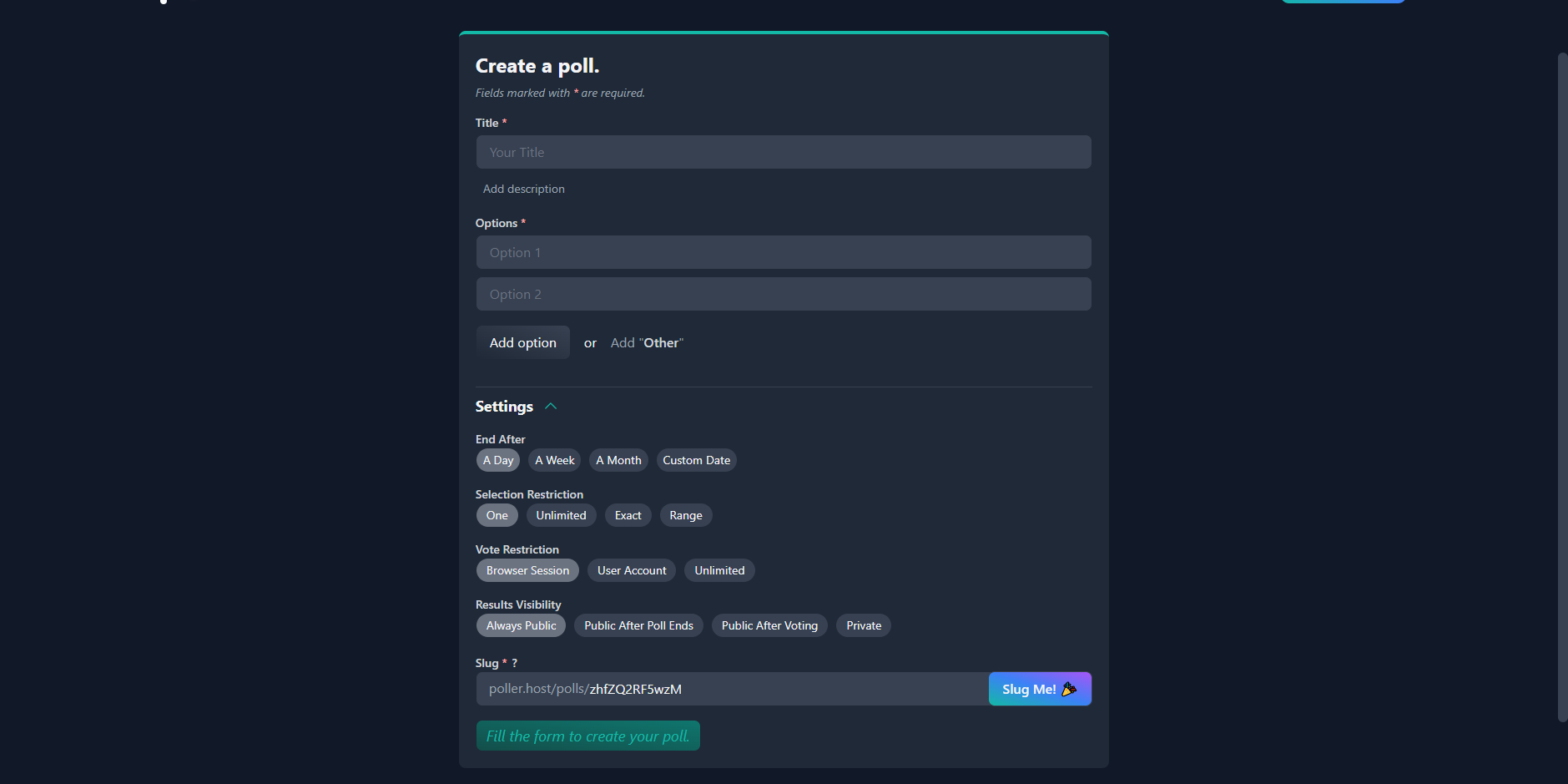Set vote restriction to Unlimited

coord(718,570)
